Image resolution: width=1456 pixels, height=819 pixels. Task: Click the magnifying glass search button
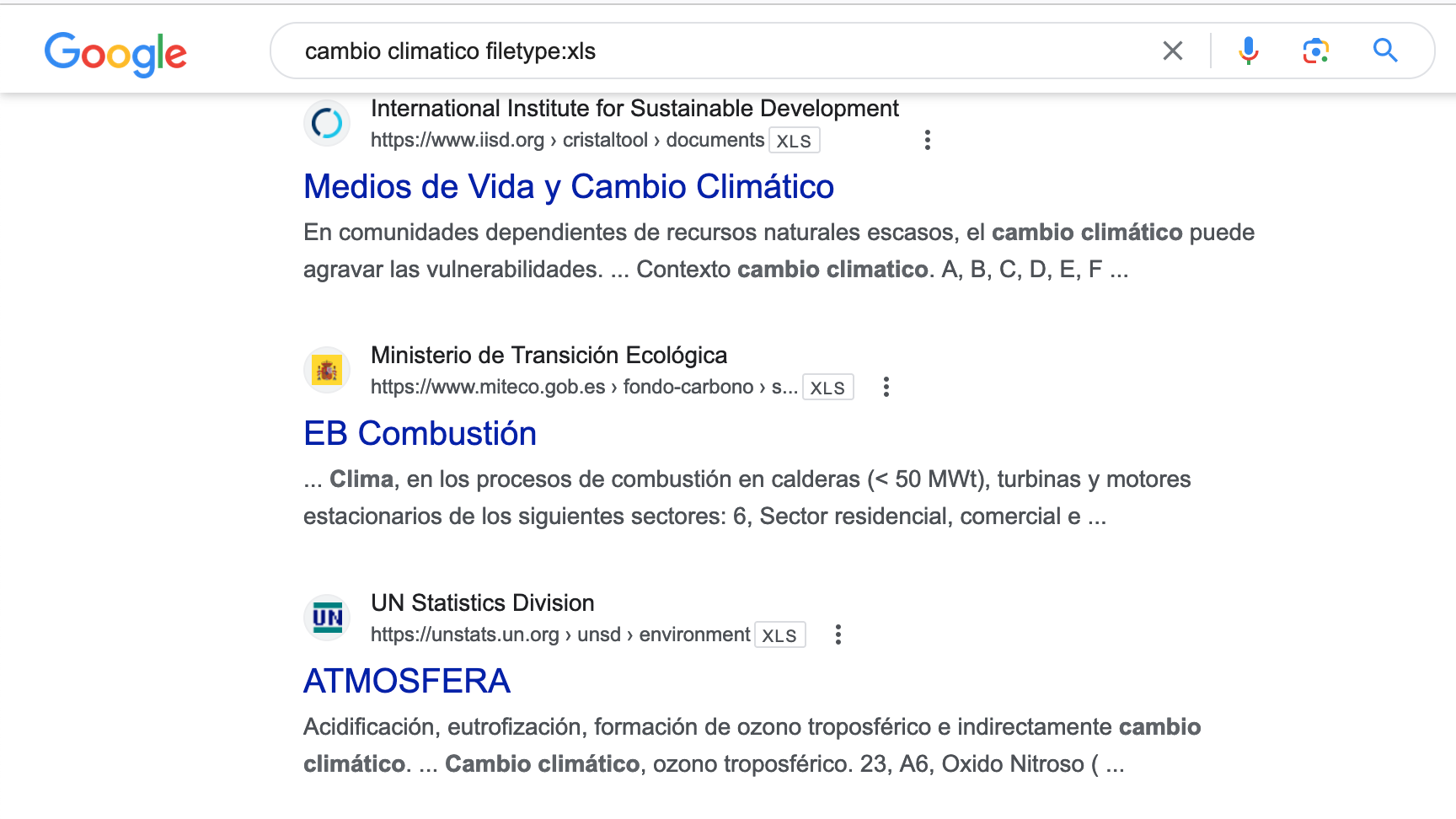pyautogui.click(x=1384, y=51)
